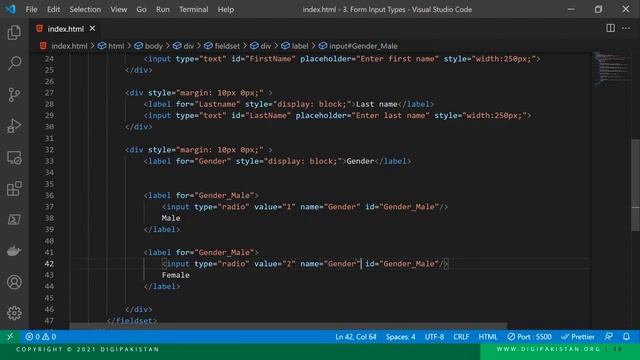Image resolution: width=640 pixels, height=360 pixels.
Task: Click the FirstName id value on line 24
Action: coord(271,59)
